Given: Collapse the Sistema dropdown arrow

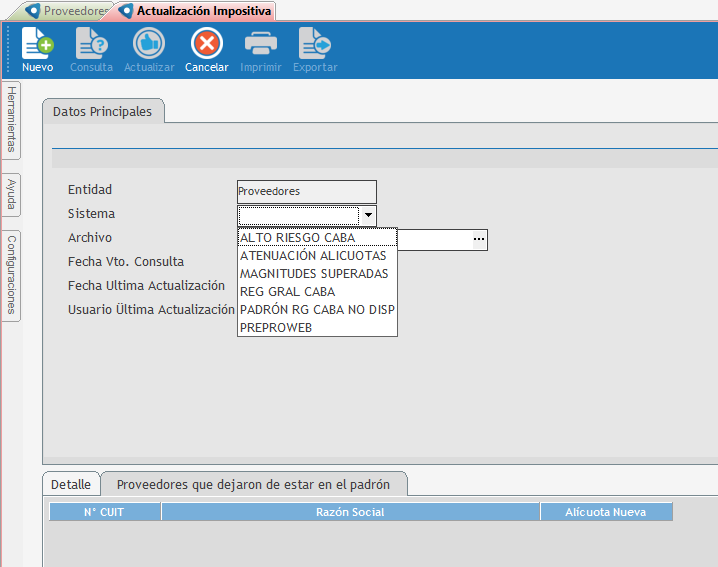Looking at the screenshot, I should (x=368, y=215).
